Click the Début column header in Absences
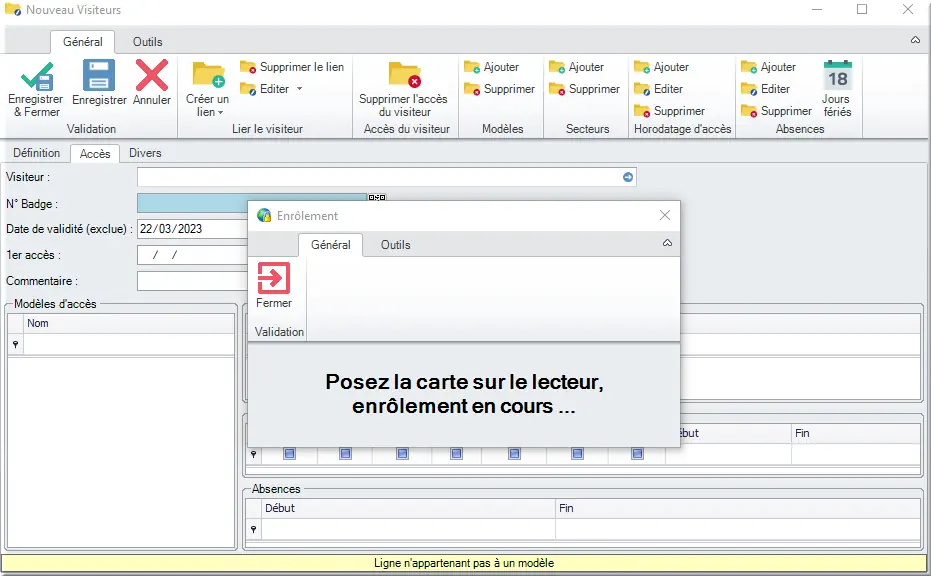Image resolution: width=931 pixels, height=576 pixels. tap(408, 508)
